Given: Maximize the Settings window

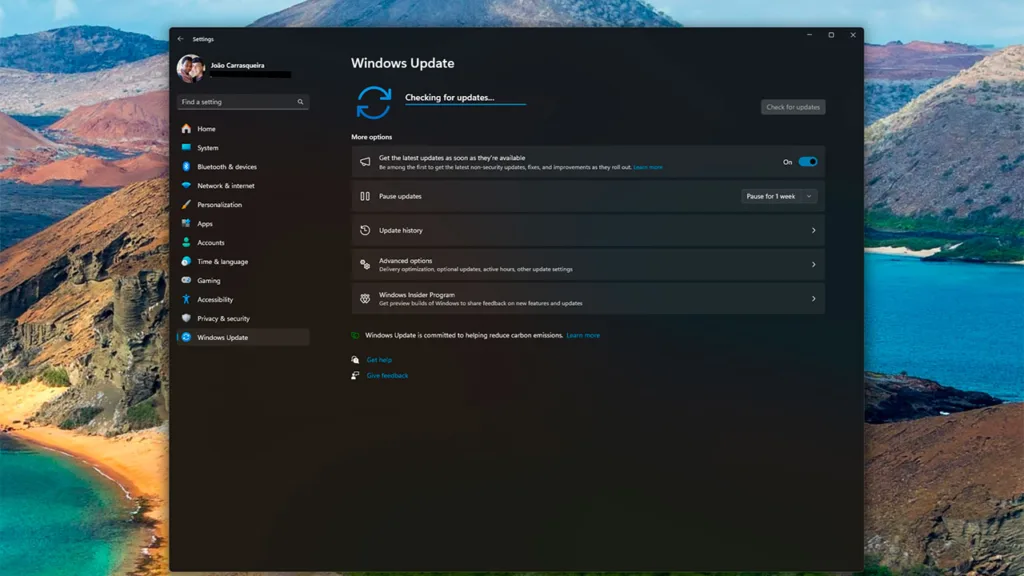Looking at the screenshot, I should pos(831,35).
